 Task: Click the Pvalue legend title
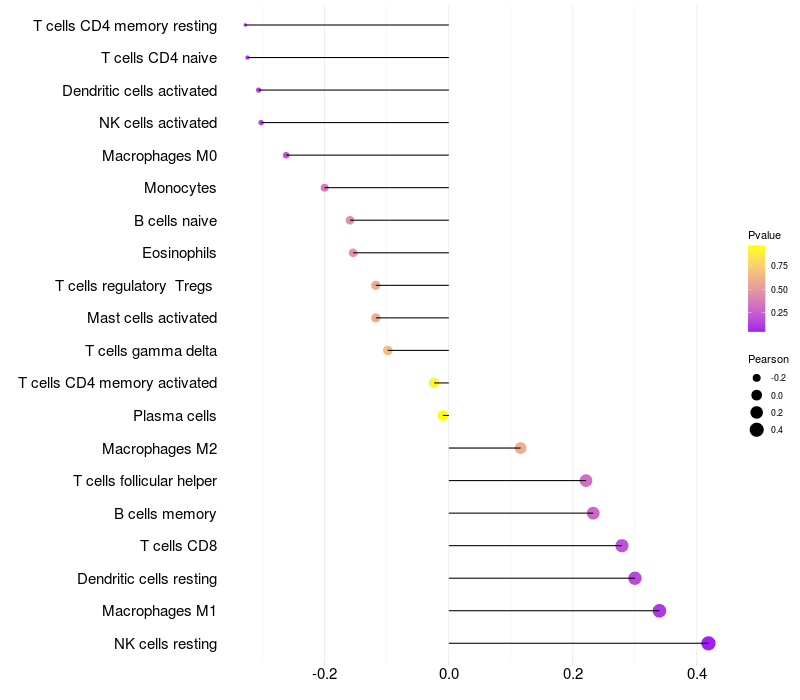click(764, 235)
